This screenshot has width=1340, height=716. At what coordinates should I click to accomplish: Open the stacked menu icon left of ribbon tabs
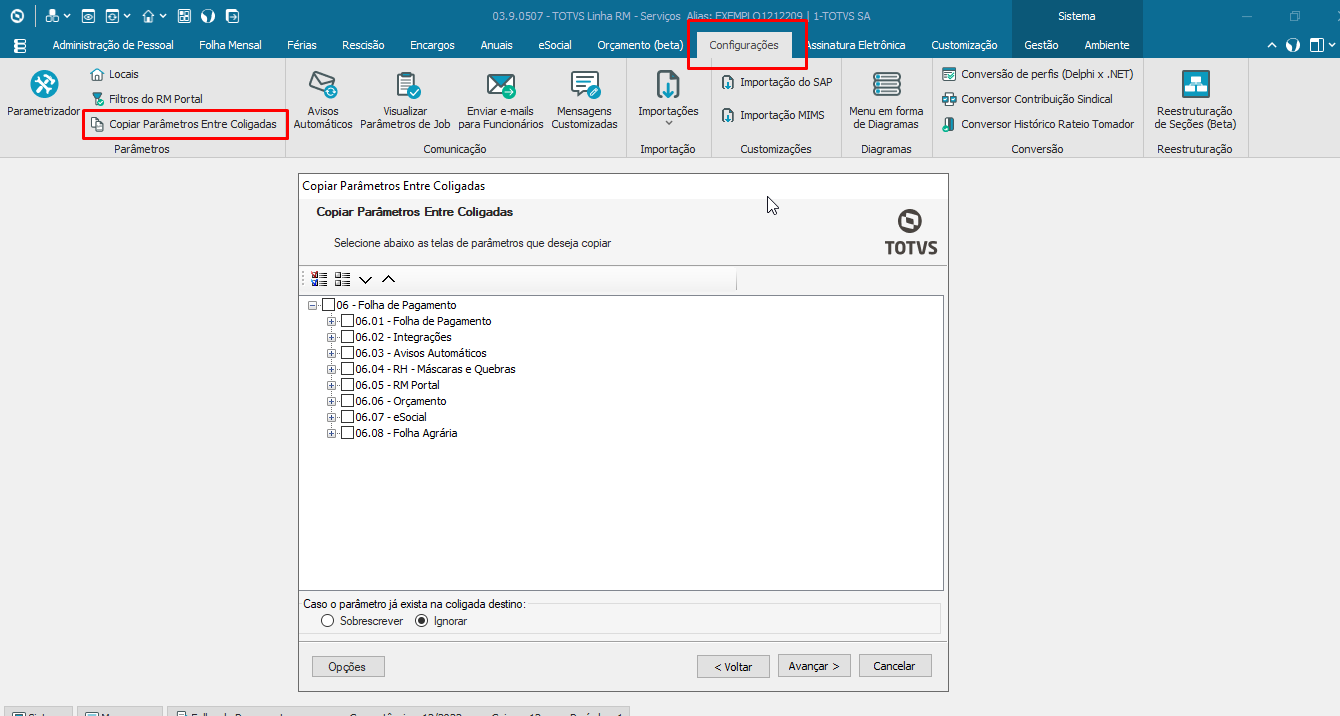[x=20, y=45]
